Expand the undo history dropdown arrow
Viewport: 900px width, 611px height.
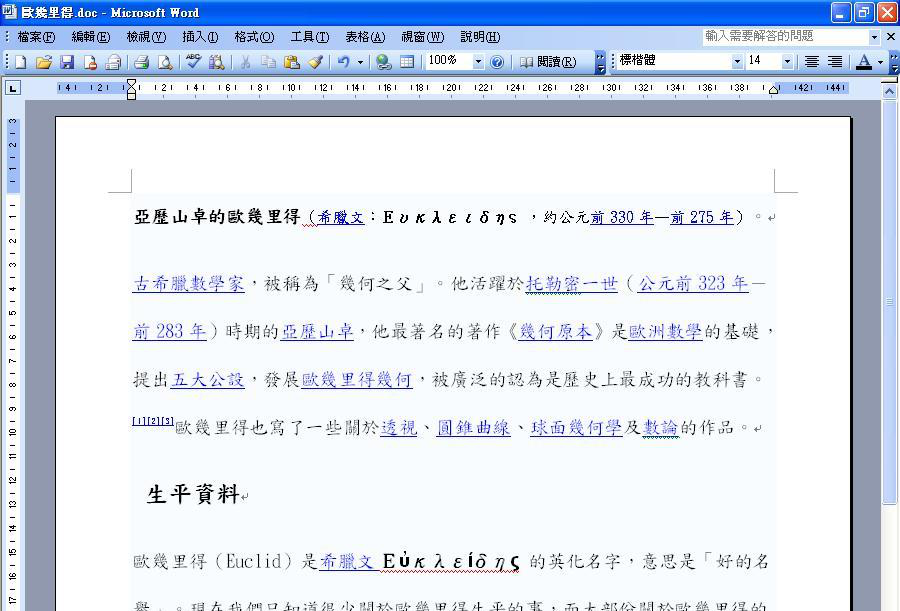[360, 61]
